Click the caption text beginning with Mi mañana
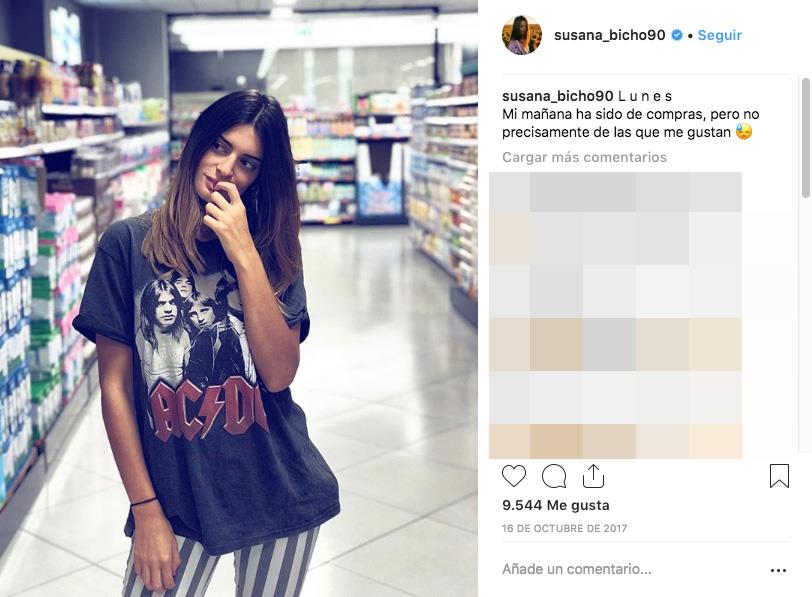Image resolution: width=812 pixels, height=597 pixels. 627,123
